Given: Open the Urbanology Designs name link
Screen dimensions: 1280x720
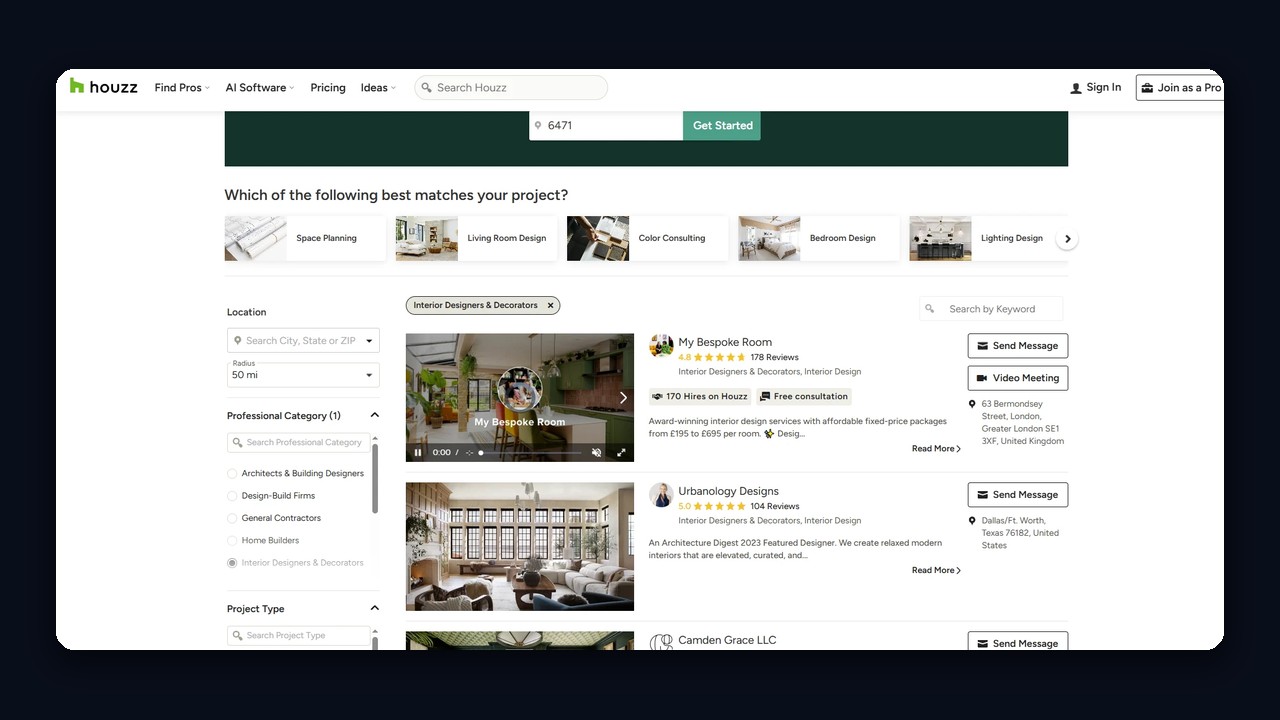Looking at the screenshot, I should tap(728, 491).
